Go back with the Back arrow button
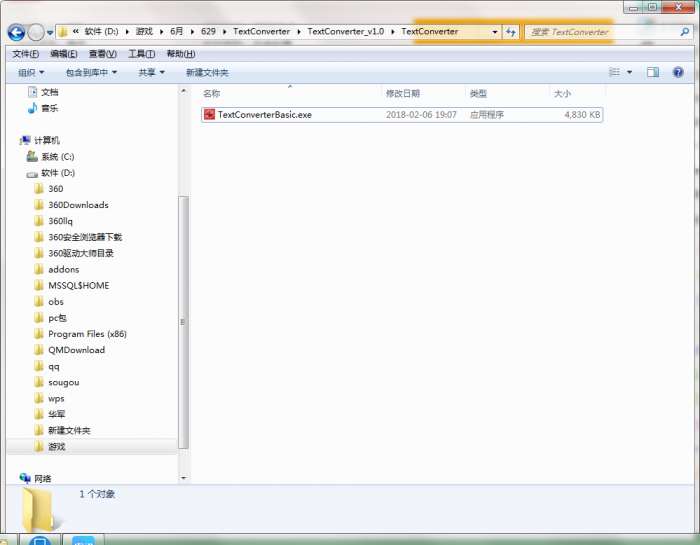 [16, 32]
